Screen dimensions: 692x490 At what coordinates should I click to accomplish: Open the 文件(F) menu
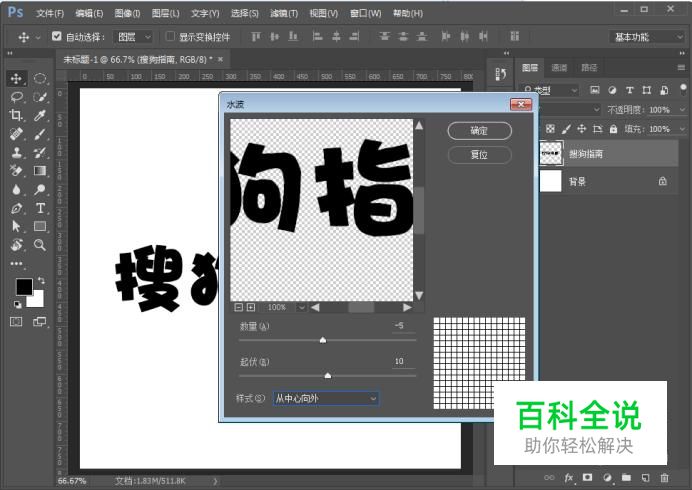pos(49,14)
